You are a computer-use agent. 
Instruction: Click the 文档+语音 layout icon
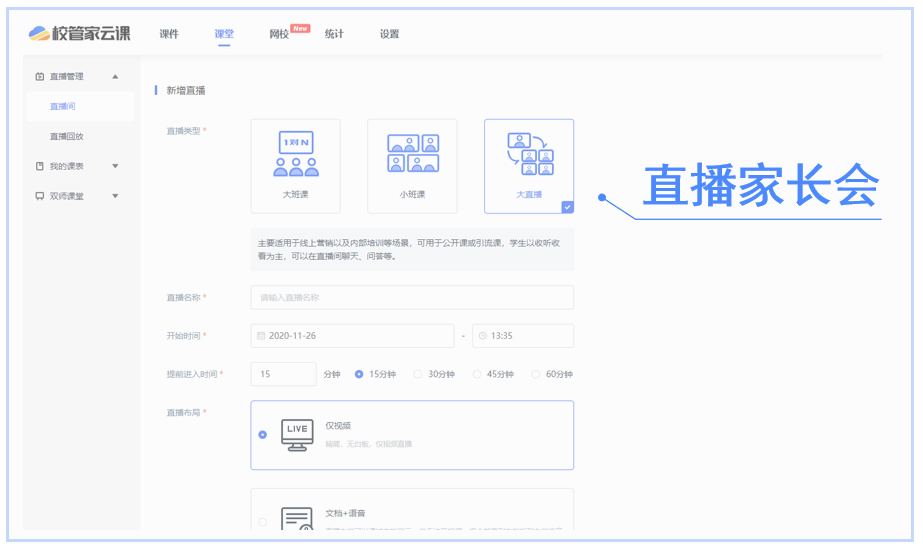coord(297,521)
